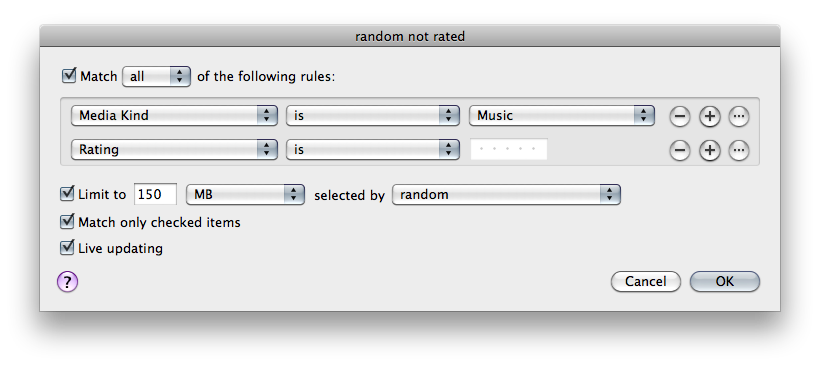820x366 pixels.
Task: Uncheck Match only checked items
Action: [x=67, y=221]
